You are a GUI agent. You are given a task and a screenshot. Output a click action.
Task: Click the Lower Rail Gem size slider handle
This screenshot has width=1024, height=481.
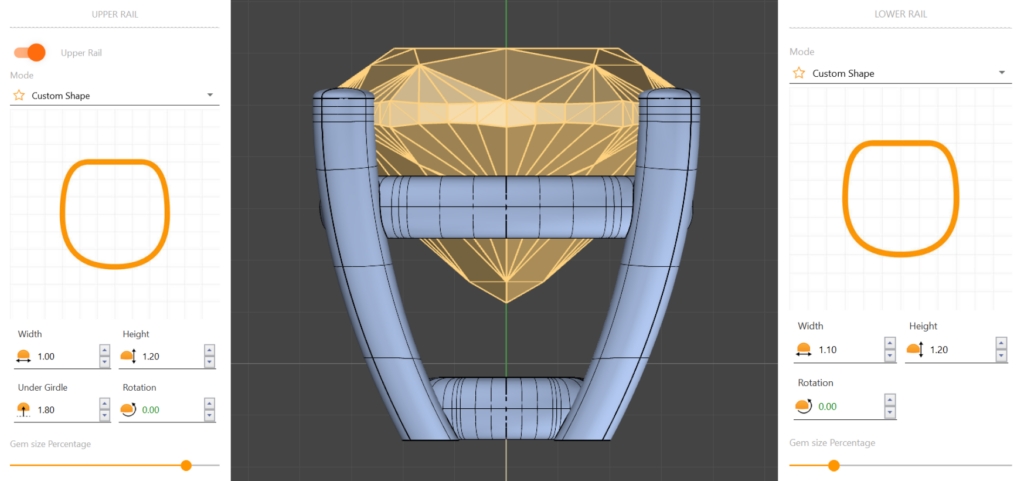(x=834, y=465)
